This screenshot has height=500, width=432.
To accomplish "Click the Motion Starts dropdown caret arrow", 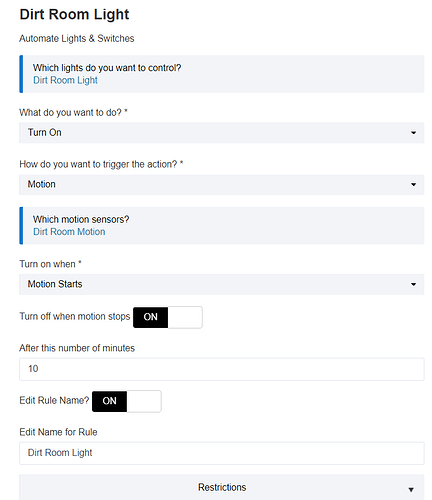I will click(413, 284).
